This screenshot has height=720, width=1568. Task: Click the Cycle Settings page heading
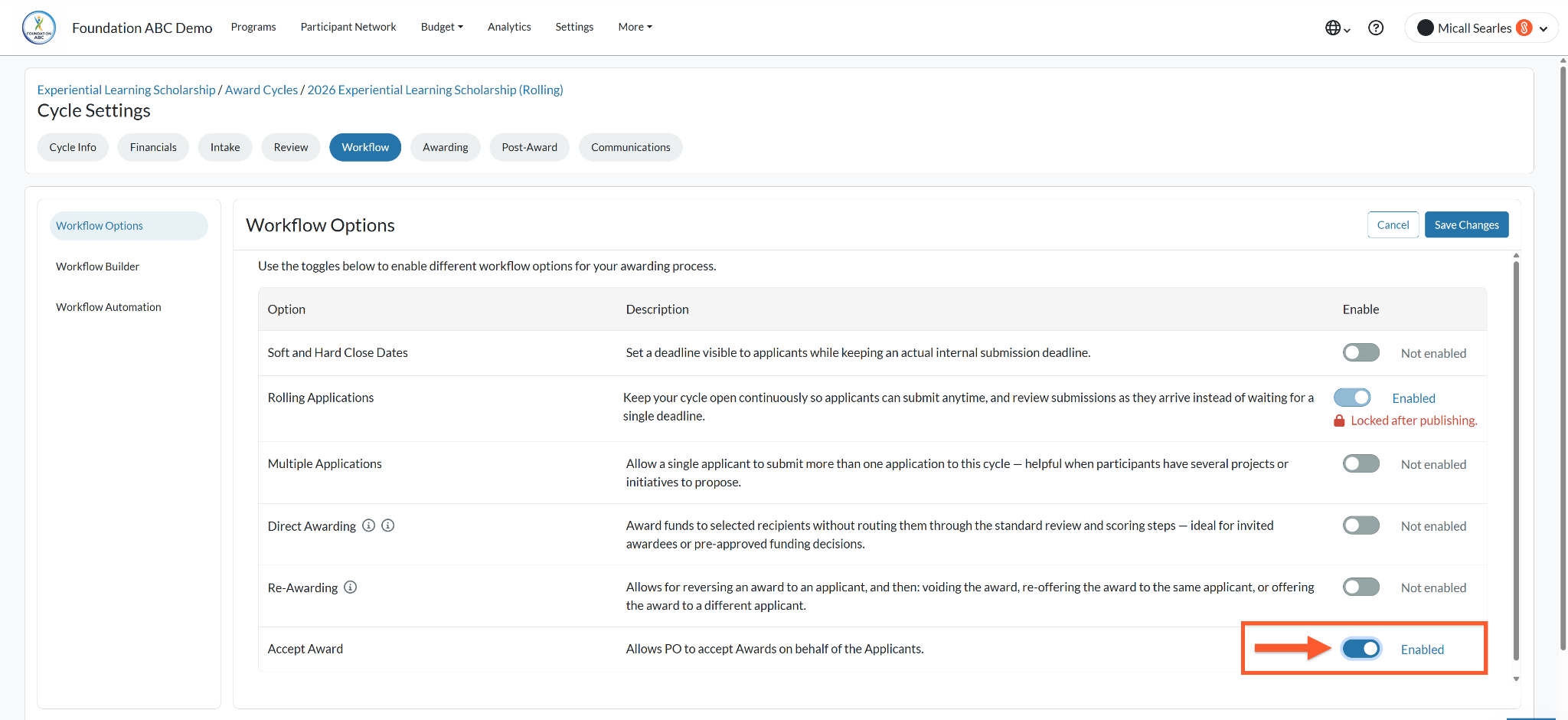(94, 111)
